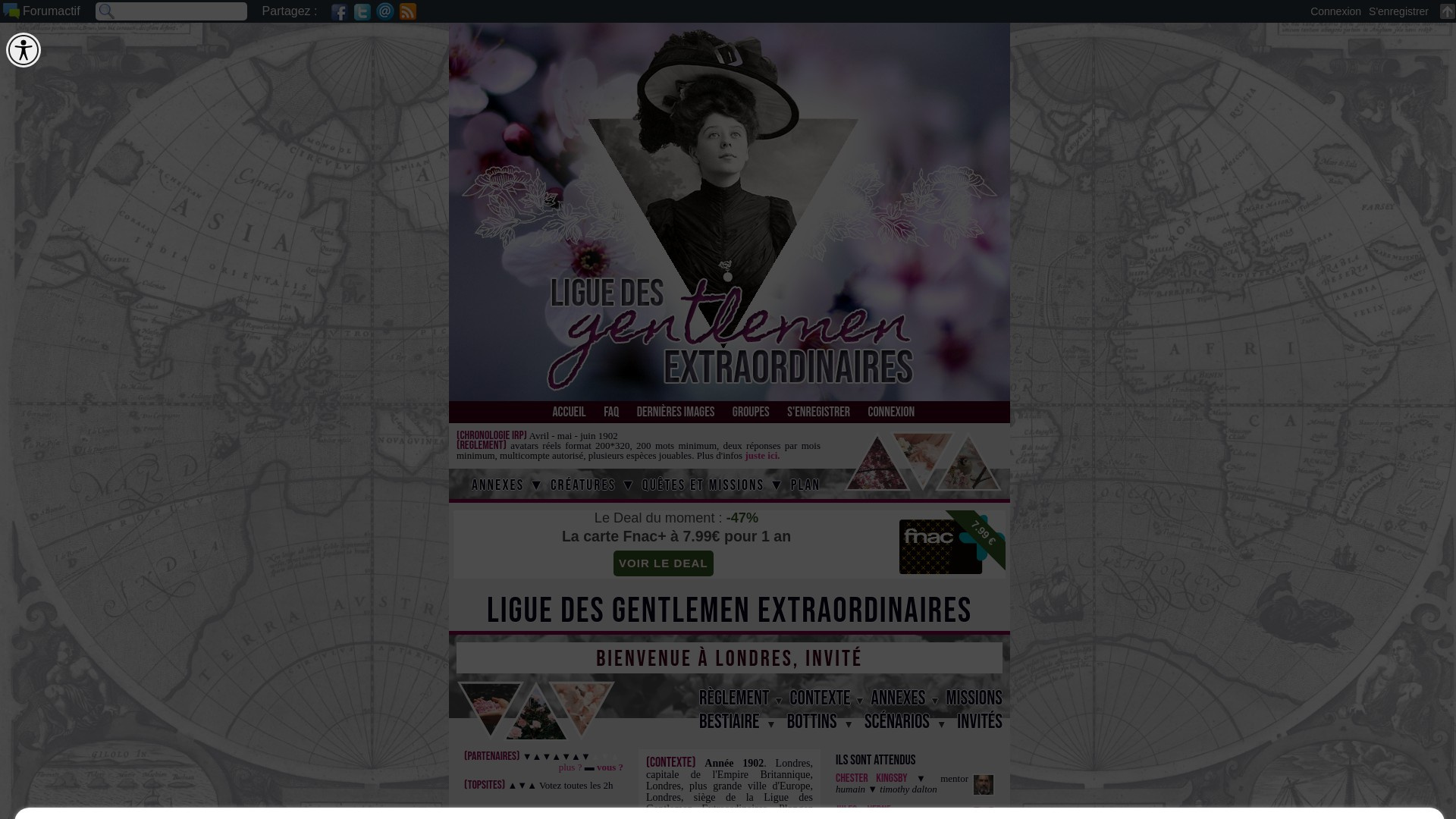Click the Forumactif text link
1456x819 pixels.
[51, 11]
